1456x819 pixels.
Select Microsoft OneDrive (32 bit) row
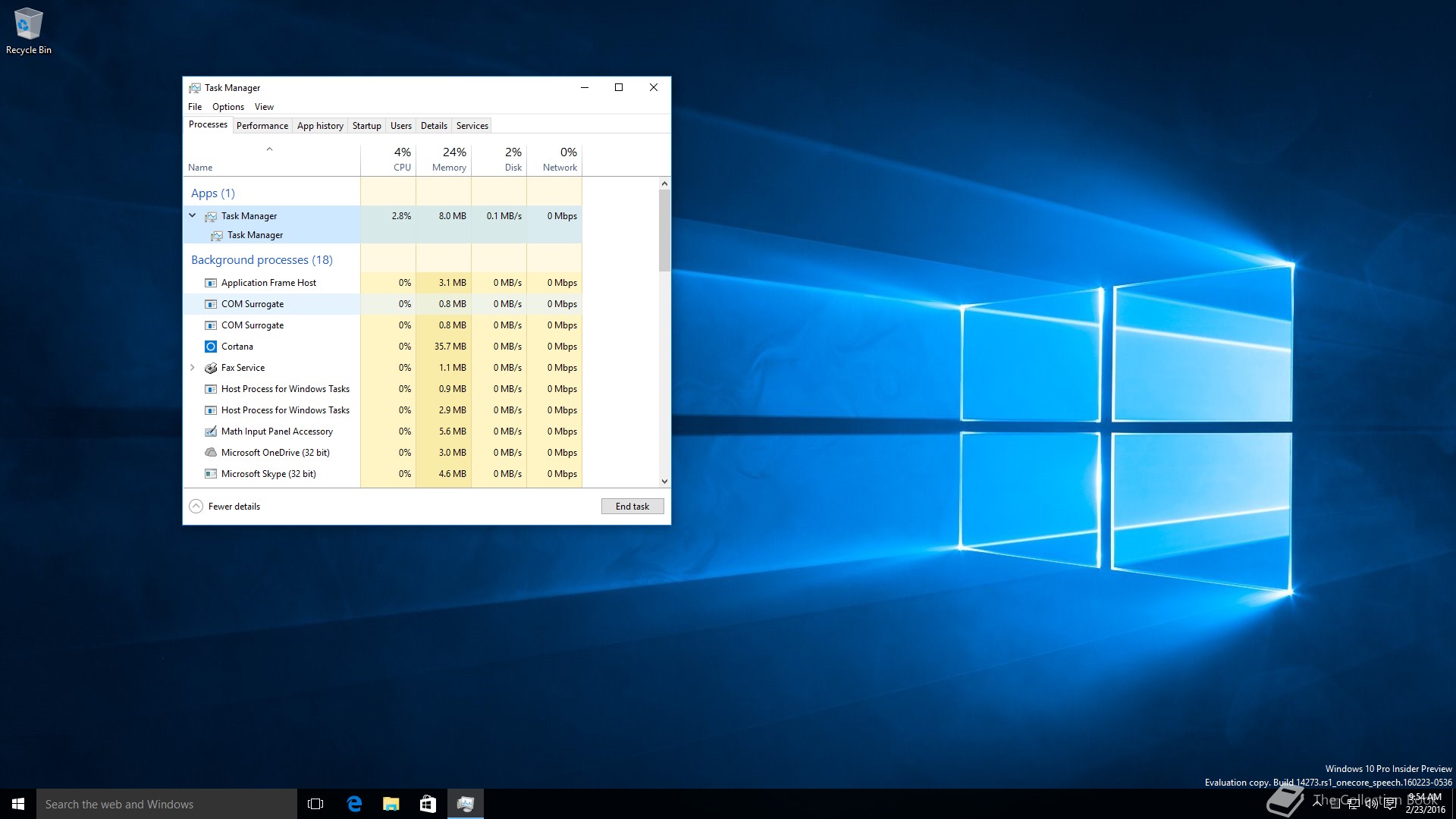click(x=383, y=453)
